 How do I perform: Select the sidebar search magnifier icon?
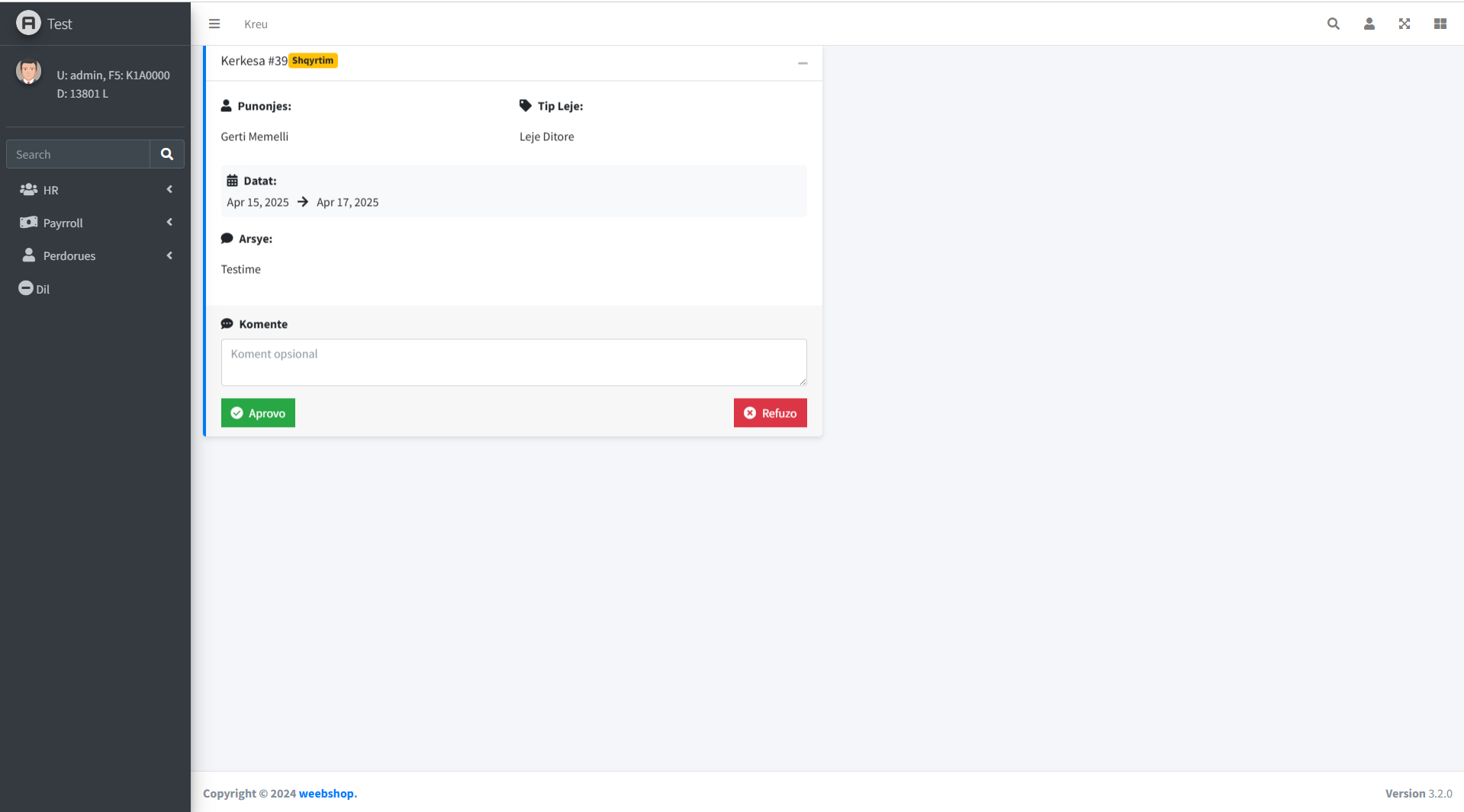pos(166,154)
